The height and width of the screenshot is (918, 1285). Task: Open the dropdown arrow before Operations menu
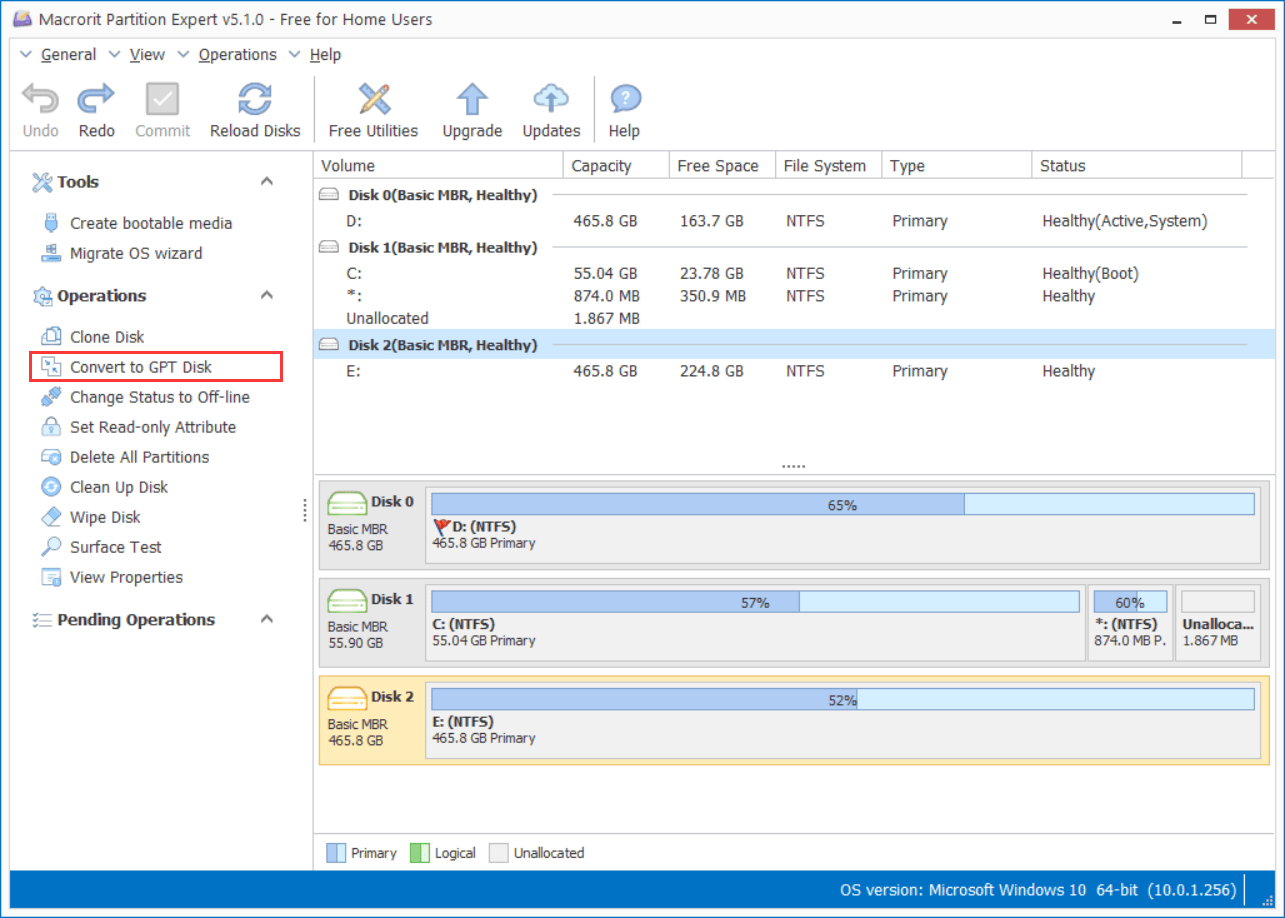pos(183,55)
